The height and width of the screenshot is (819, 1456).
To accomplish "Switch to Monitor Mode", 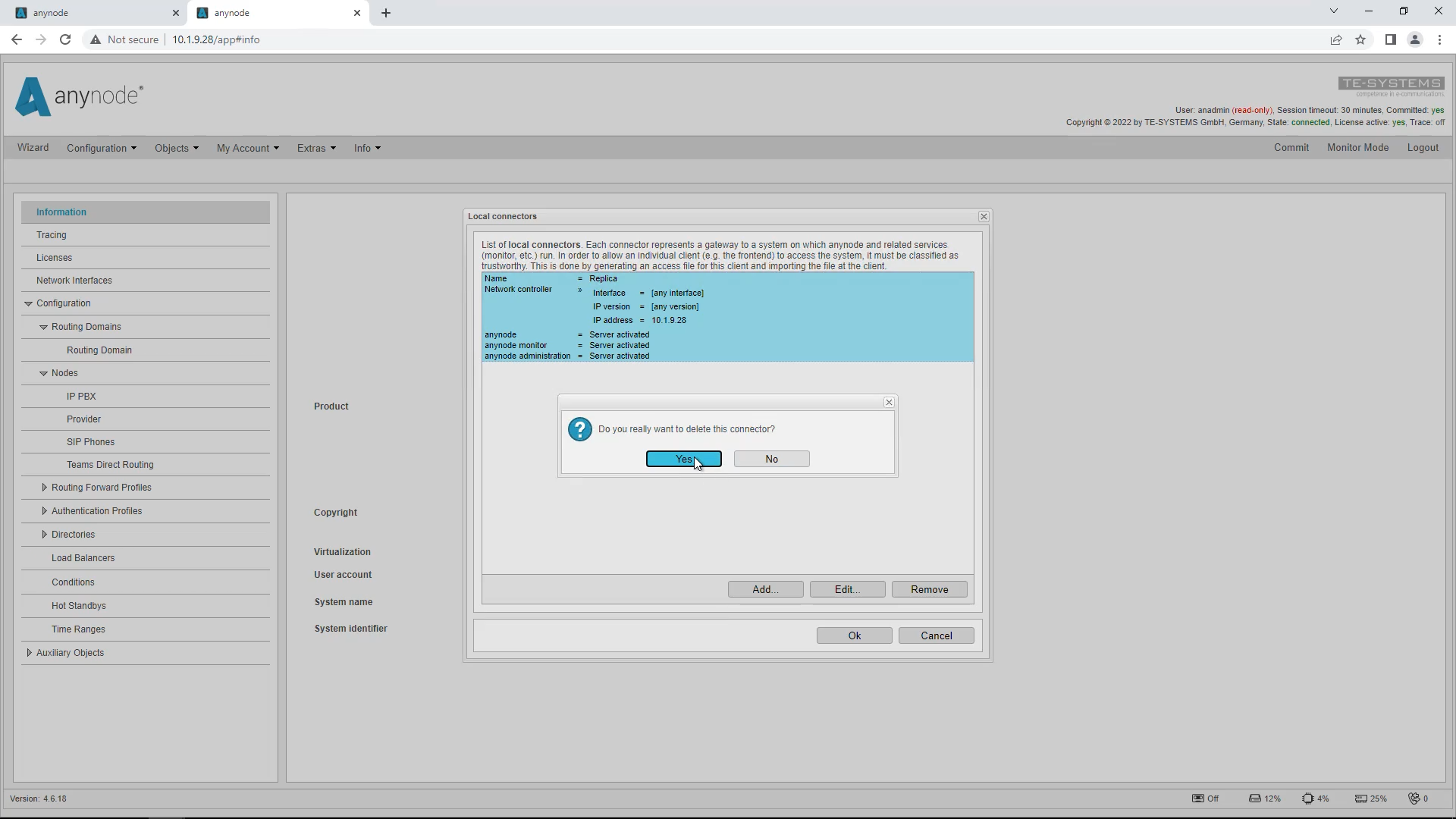I will point(1357,148).
